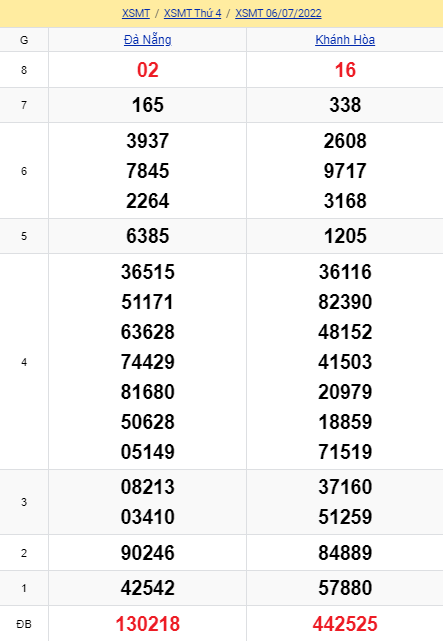Select Khánh Hòa prize 7 number 338

[x=345, y=105]
